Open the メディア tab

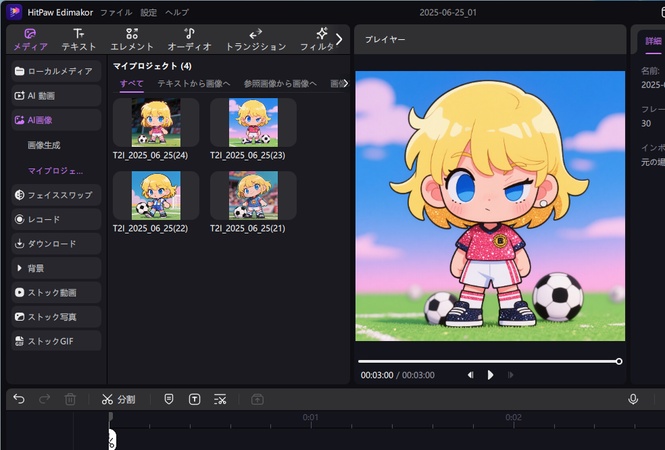pyautogui.click(x=30, y=39)
